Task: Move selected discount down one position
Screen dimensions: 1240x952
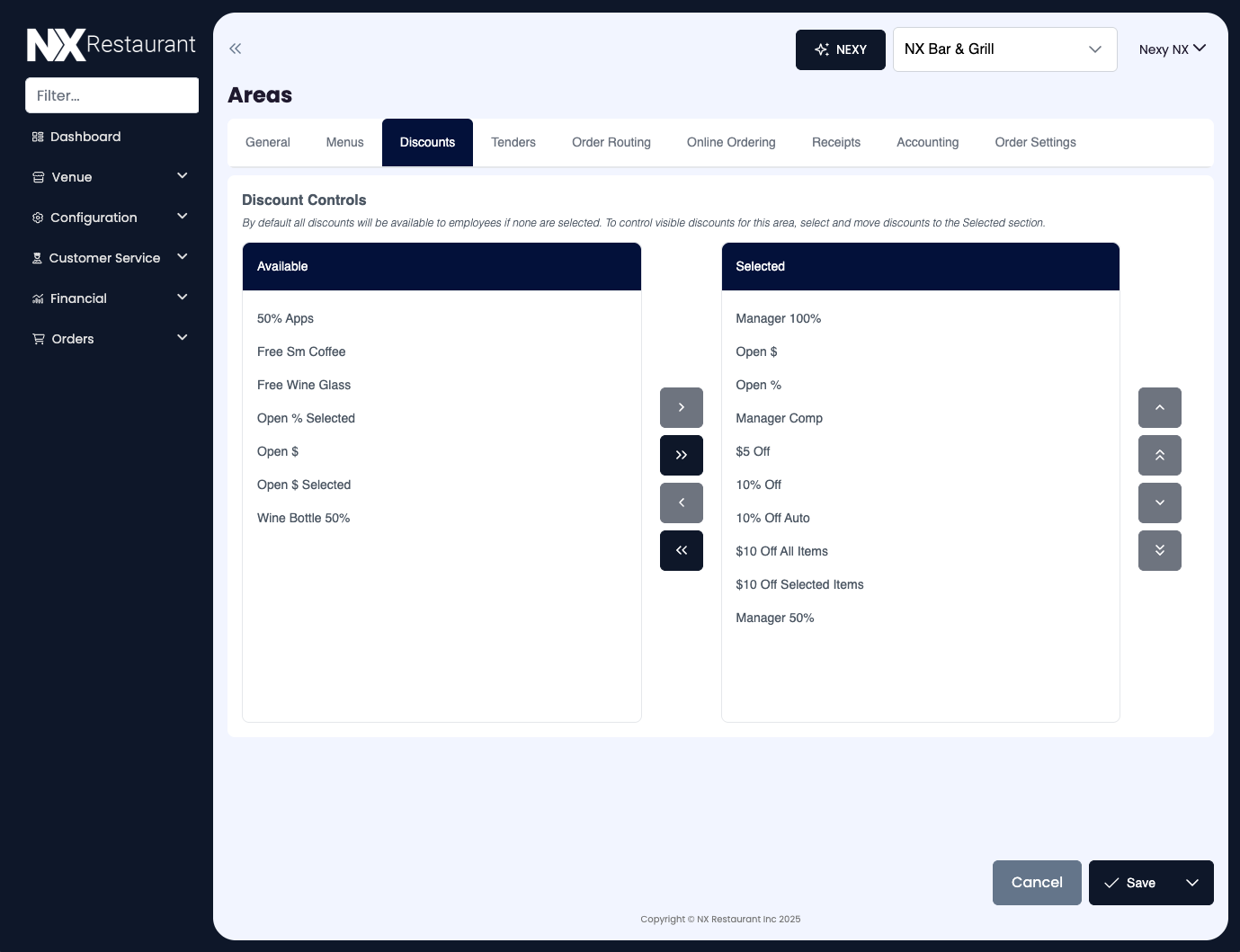Action: [x=1159, y=503]
